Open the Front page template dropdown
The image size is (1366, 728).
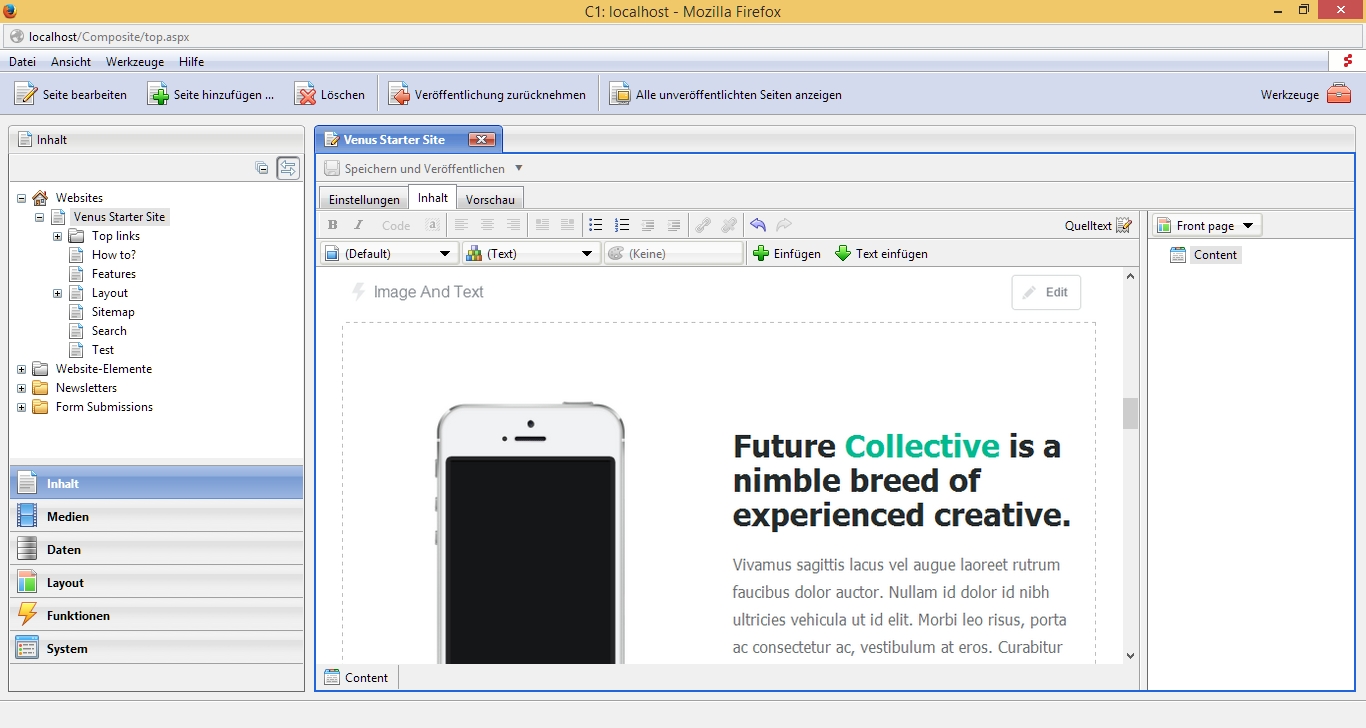click(x=1206, y=226)
